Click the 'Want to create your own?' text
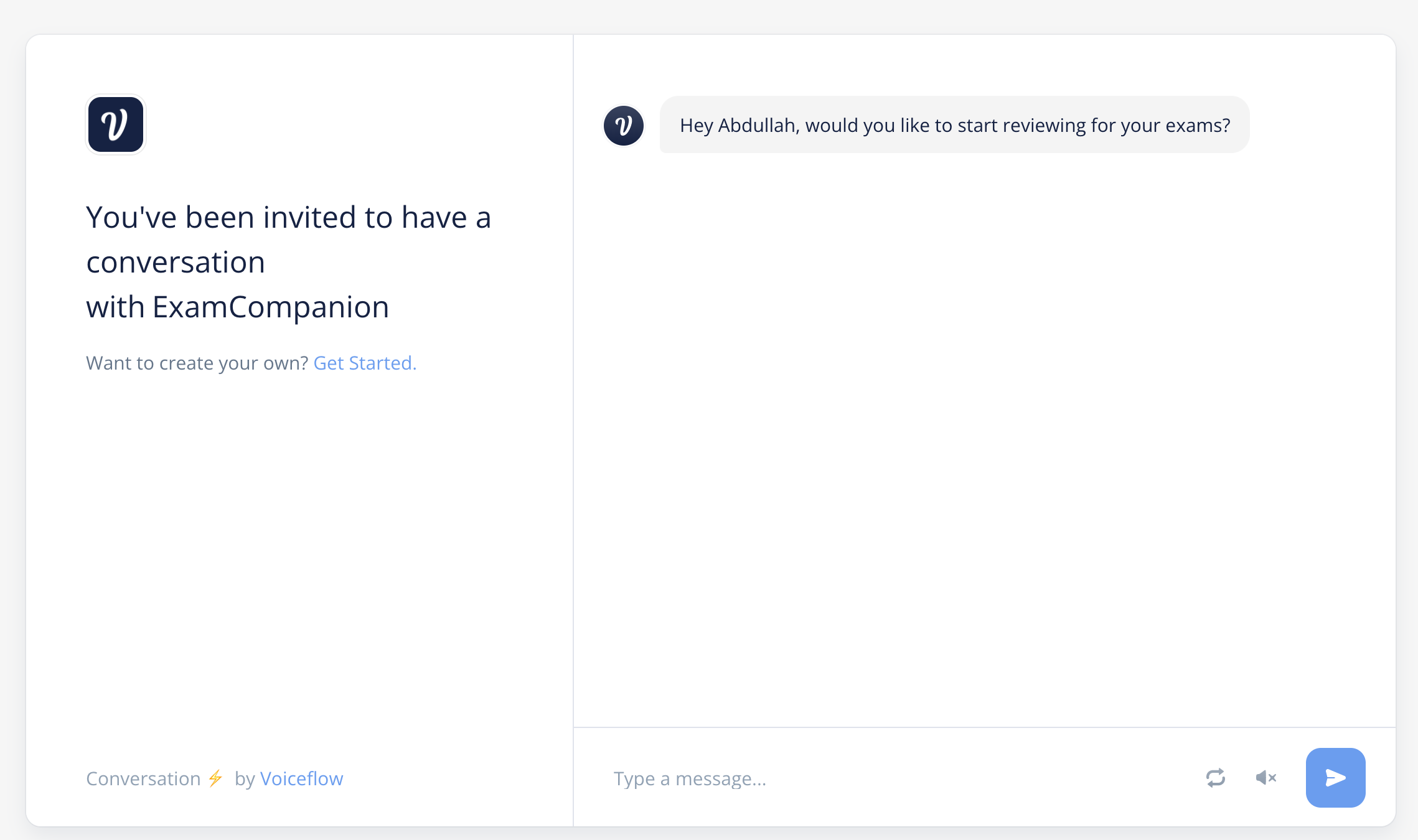This screenshot has height=840, width=1418. pos(197,363)
